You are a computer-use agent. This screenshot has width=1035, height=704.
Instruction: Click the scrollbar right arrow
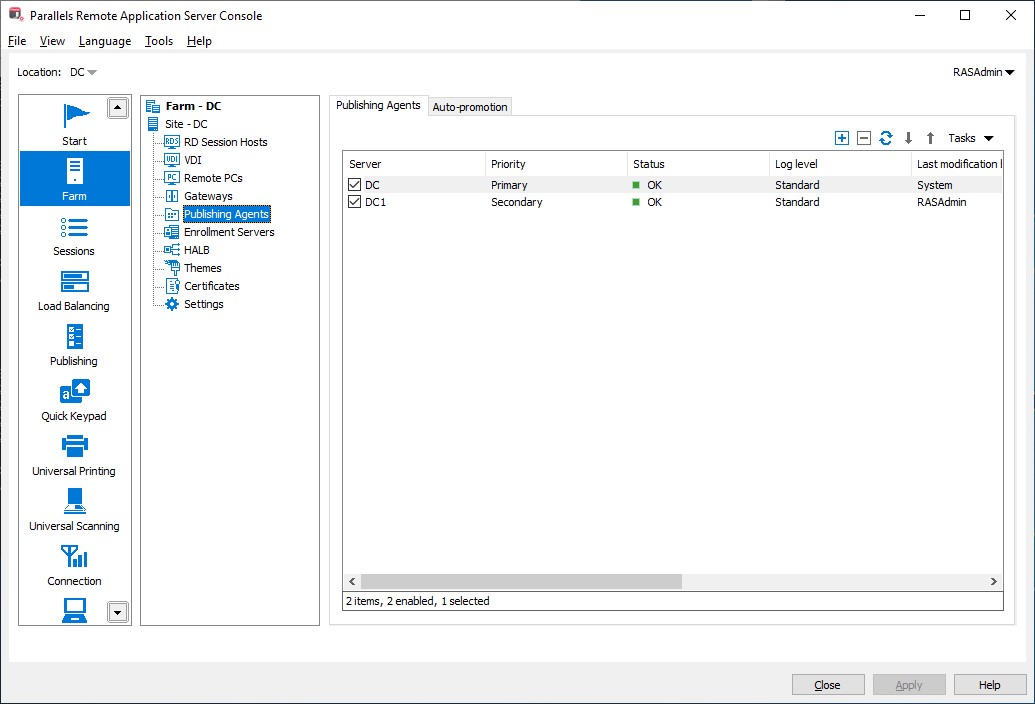click(x=993, y=581)
